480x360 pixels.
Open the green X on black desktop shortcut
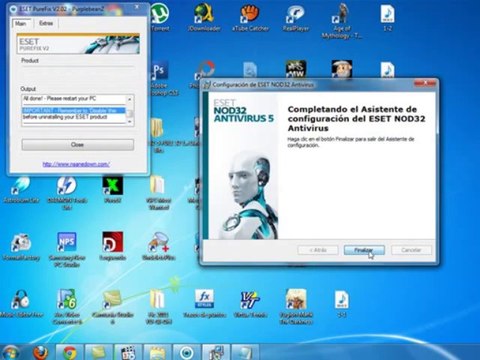113,190
